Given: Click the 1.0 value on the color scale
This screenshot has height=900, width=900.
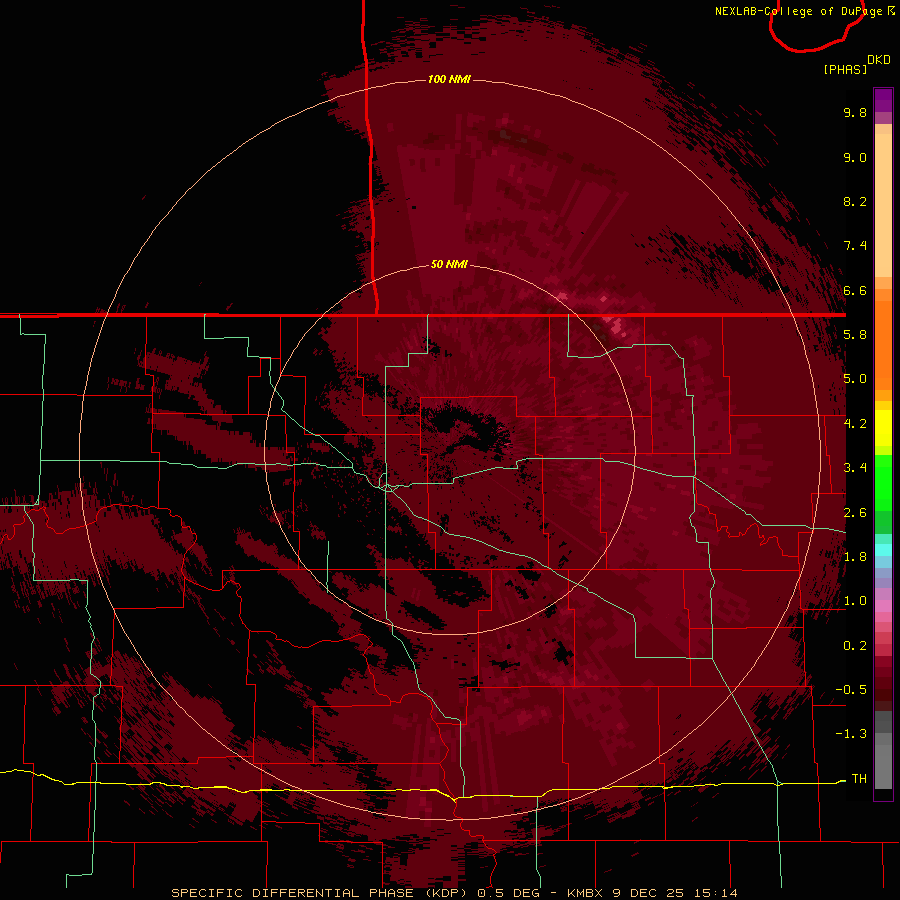Looking at the screenshot, I should point(855,601).
